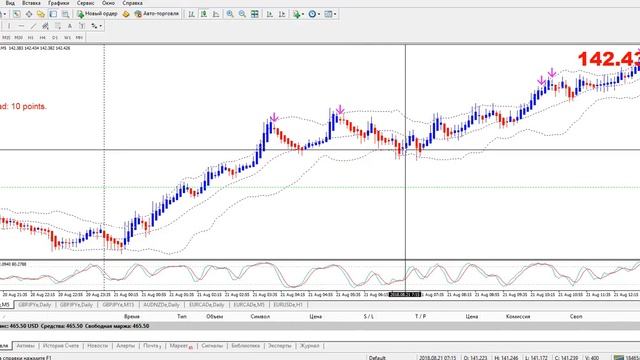Image resolution: width=640 pixels, height=360 pixels.
Task: Switch to AUDNZDe,Daily chart tab
Action: [x=162, y=305]
